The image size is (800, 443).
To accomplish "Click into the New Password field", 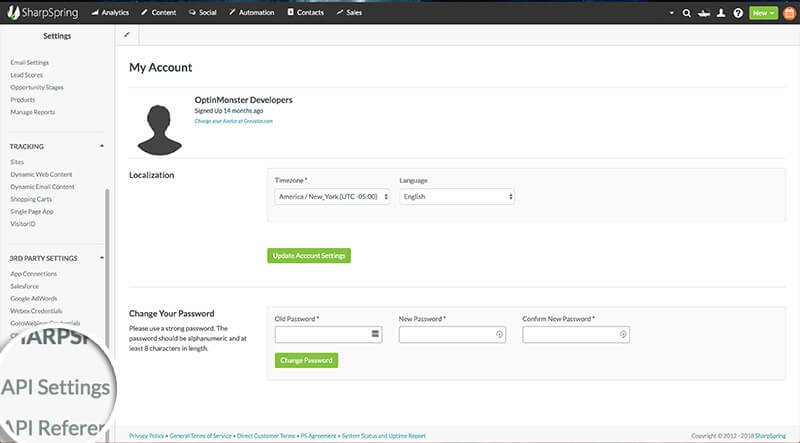I will pos(453,334).
